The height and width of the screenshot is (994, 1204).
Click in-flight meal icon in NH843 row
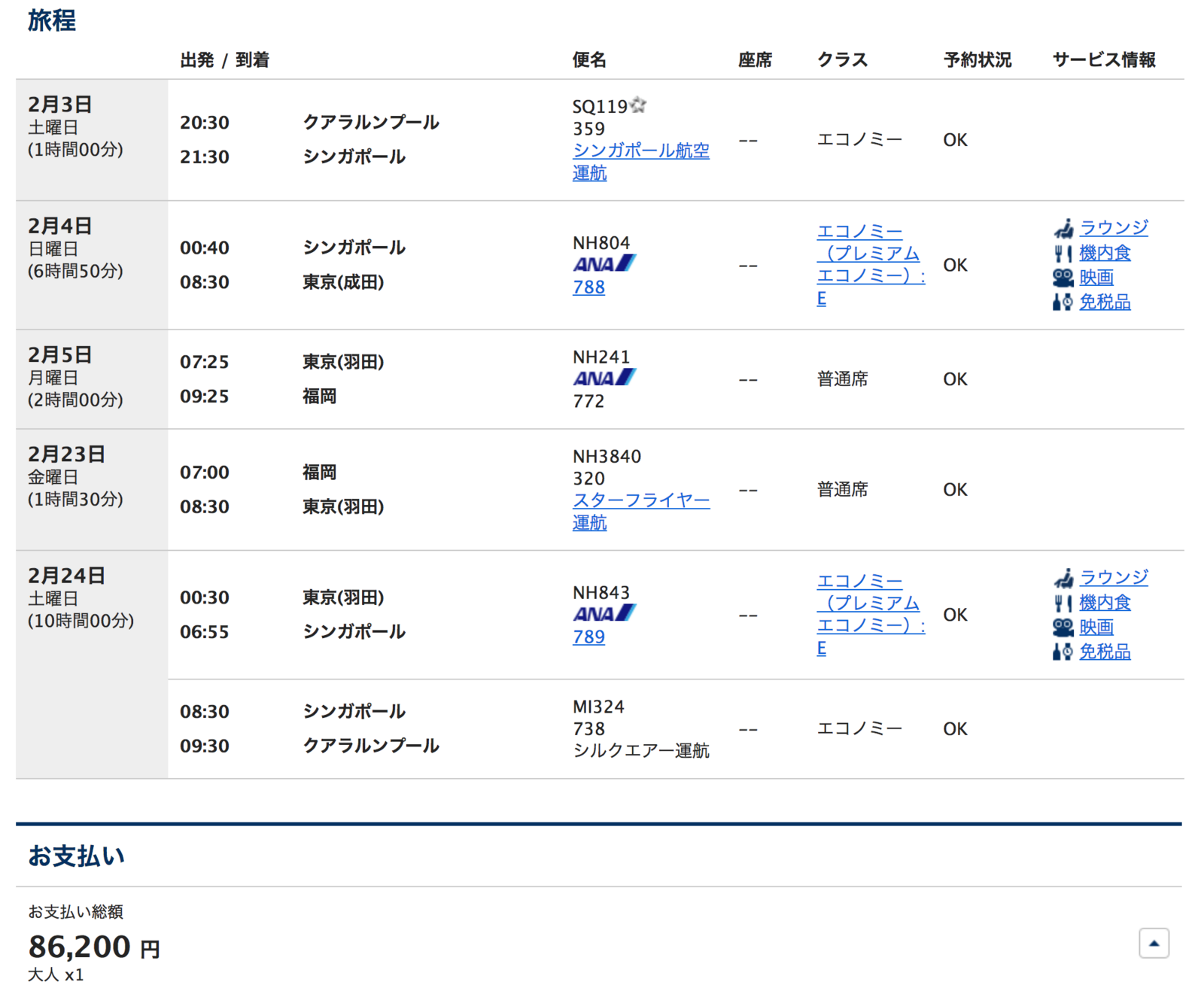[x=1063, y=603]
